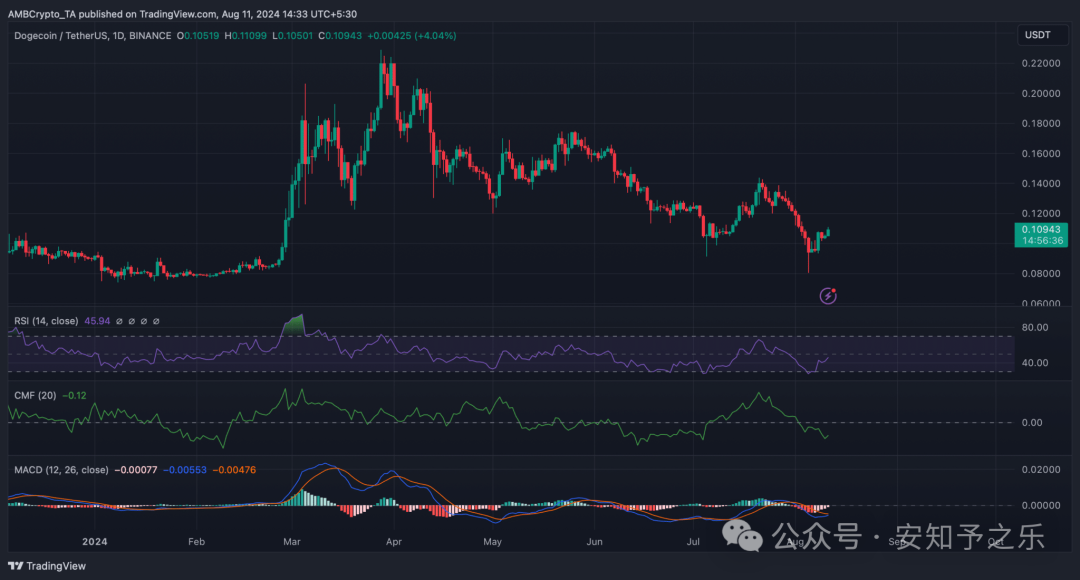Click the RSI value 45.94
Viewport: 1080px width, 580px height.
[97, 321]
